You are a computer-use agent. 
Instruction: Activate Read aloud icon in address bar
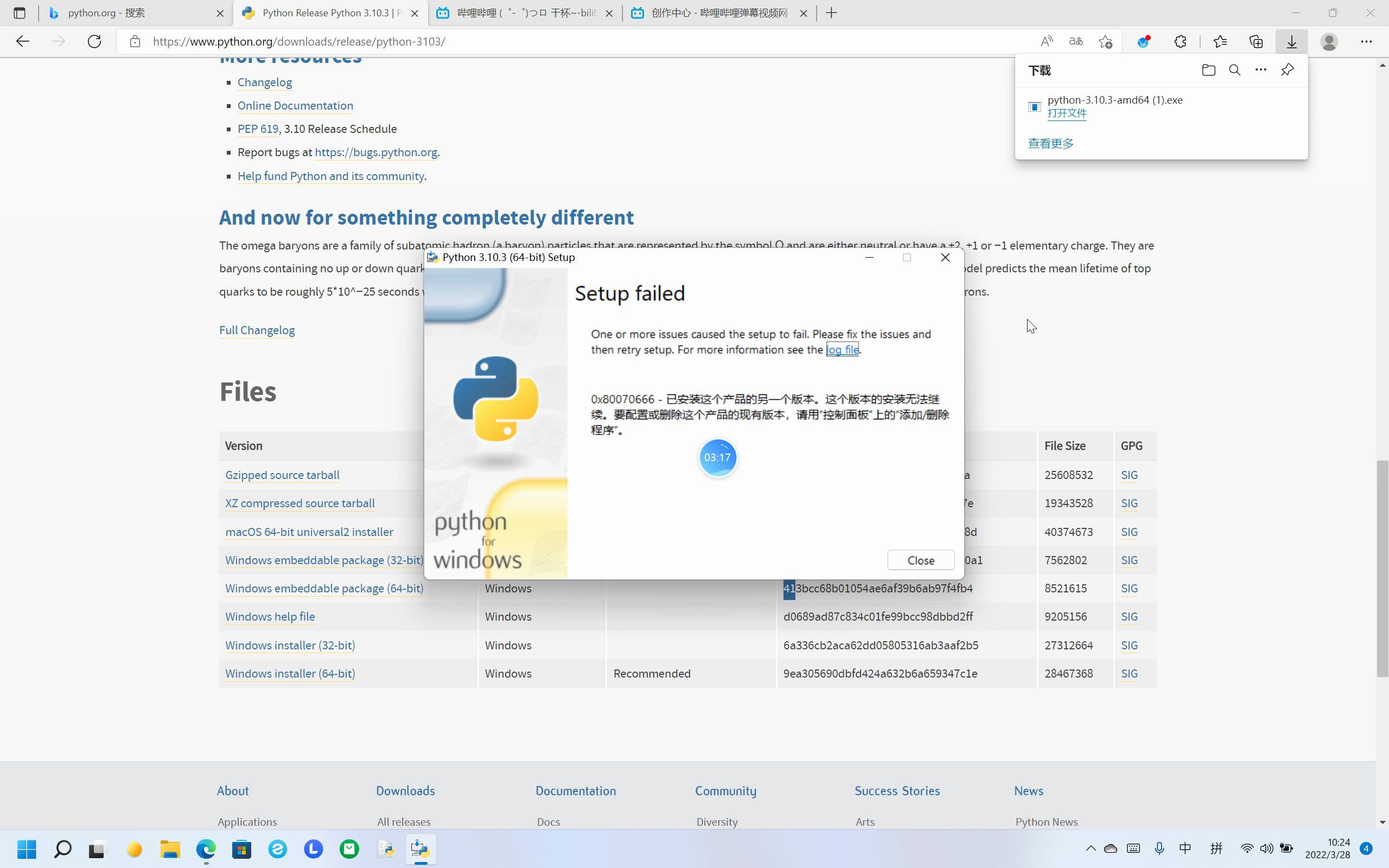[x=1046, y=42]
